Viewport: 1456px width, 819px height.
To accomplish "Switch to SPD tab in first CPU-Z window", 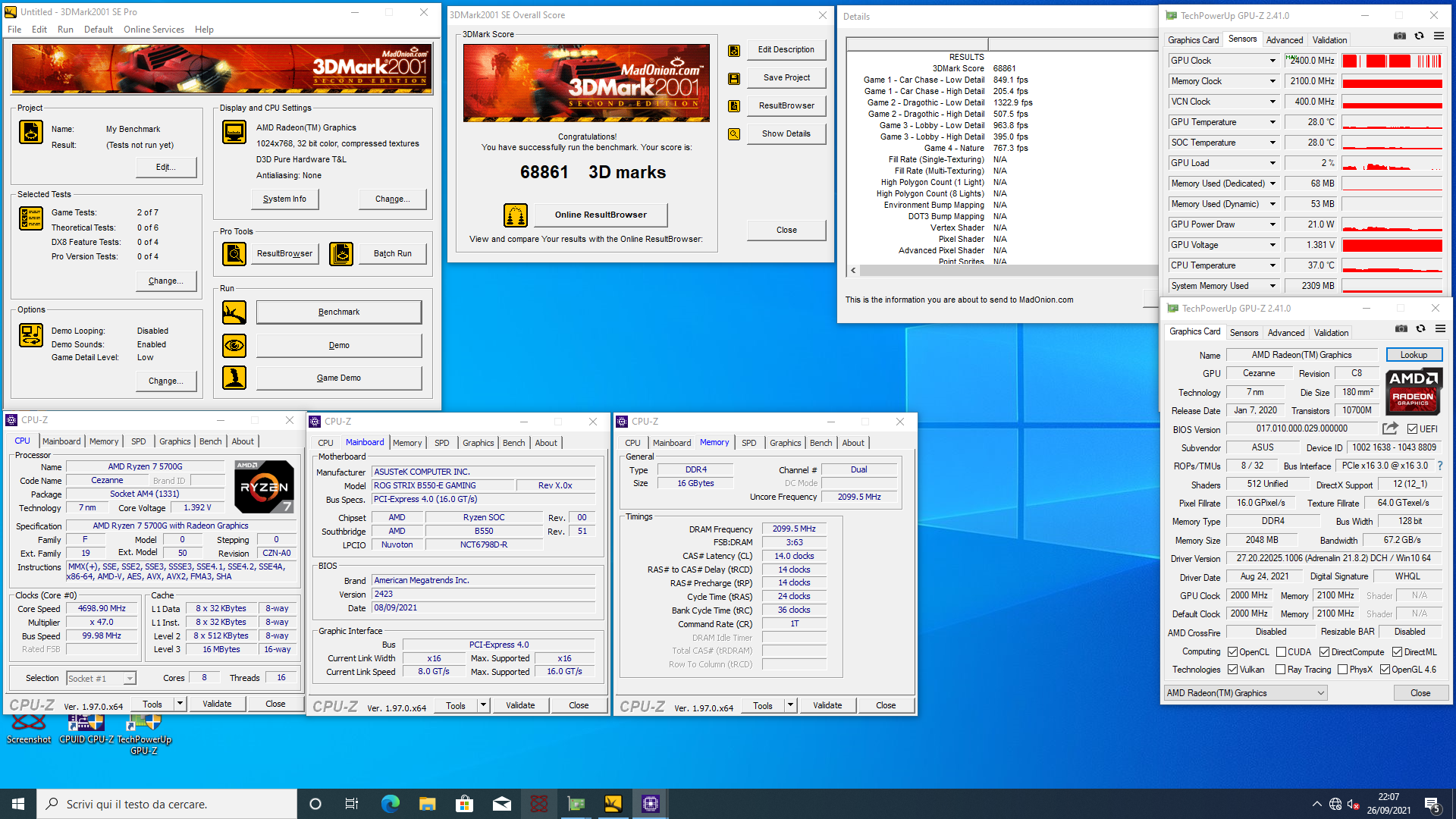I will click(138, 441).
